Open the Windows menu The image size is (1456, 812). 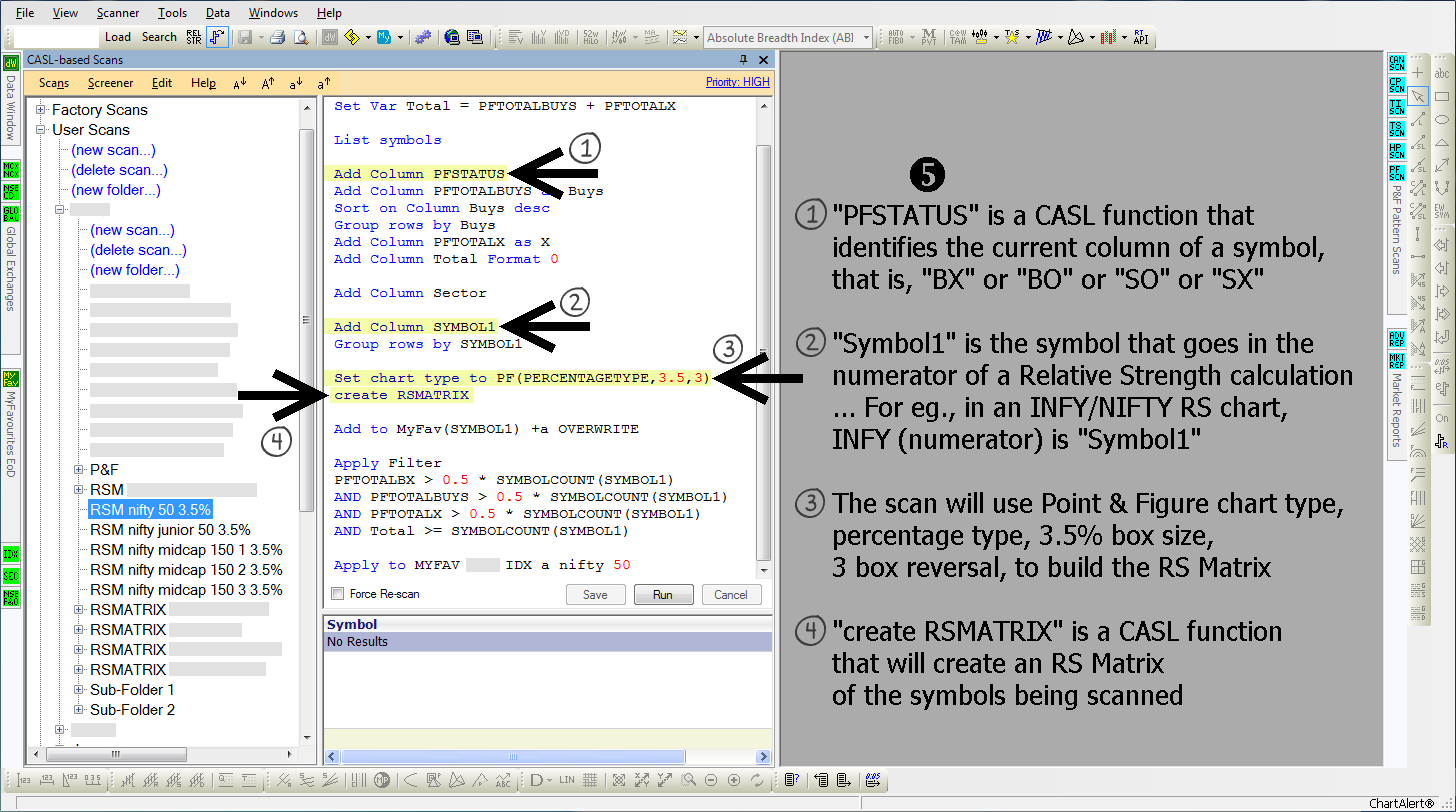[x=273, y=13]
